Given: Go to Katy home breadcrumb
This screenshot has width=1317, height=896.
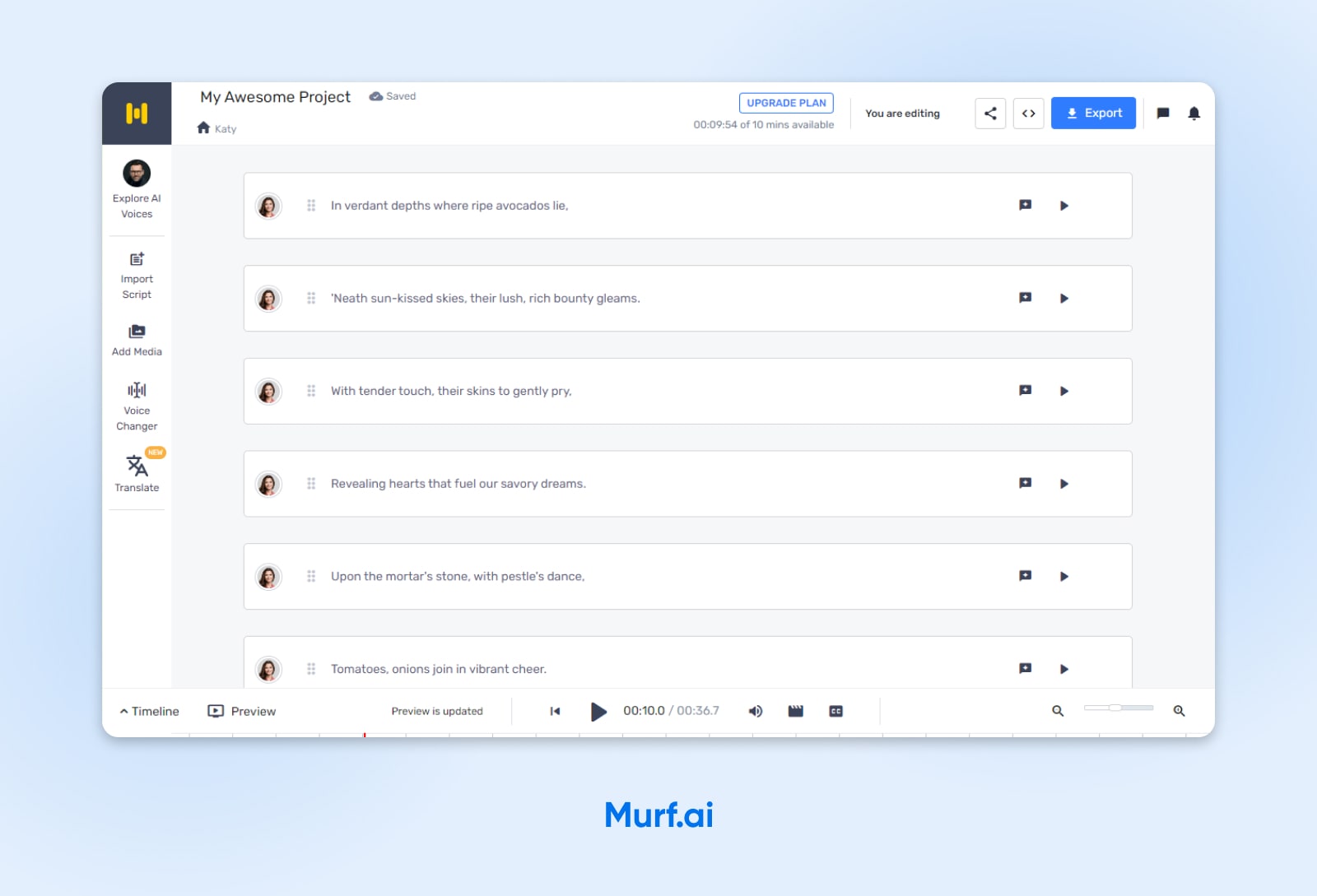Looking at the screenshot, I should [216, 128].
